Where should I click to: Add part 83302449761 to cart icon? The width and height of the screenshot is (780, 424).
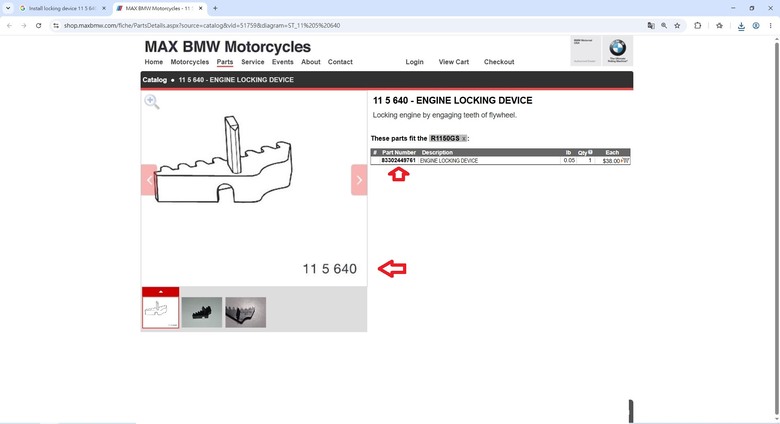coord(625,160)
